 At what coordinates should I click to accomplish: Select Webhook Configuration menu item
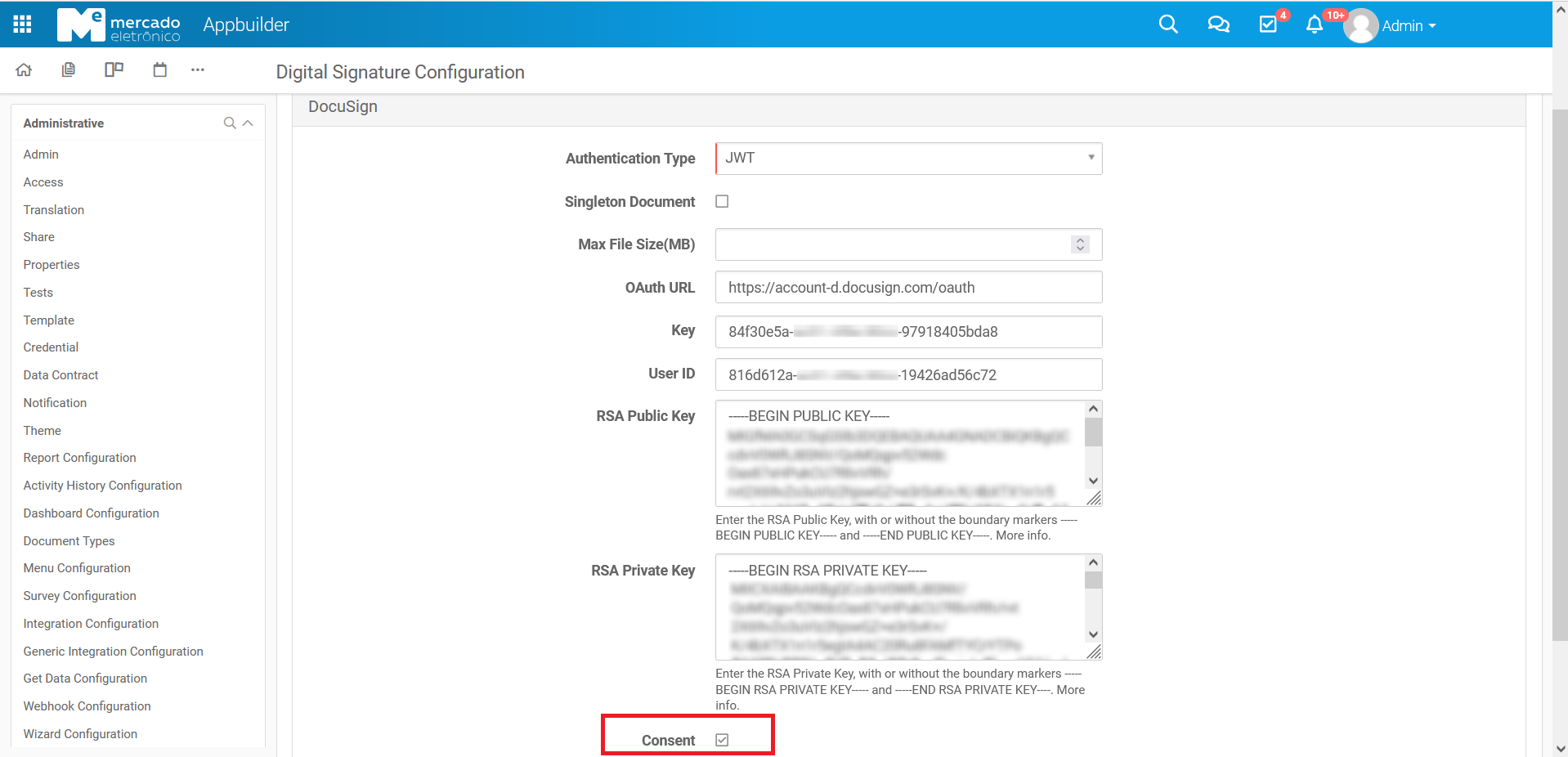(87, 706)
